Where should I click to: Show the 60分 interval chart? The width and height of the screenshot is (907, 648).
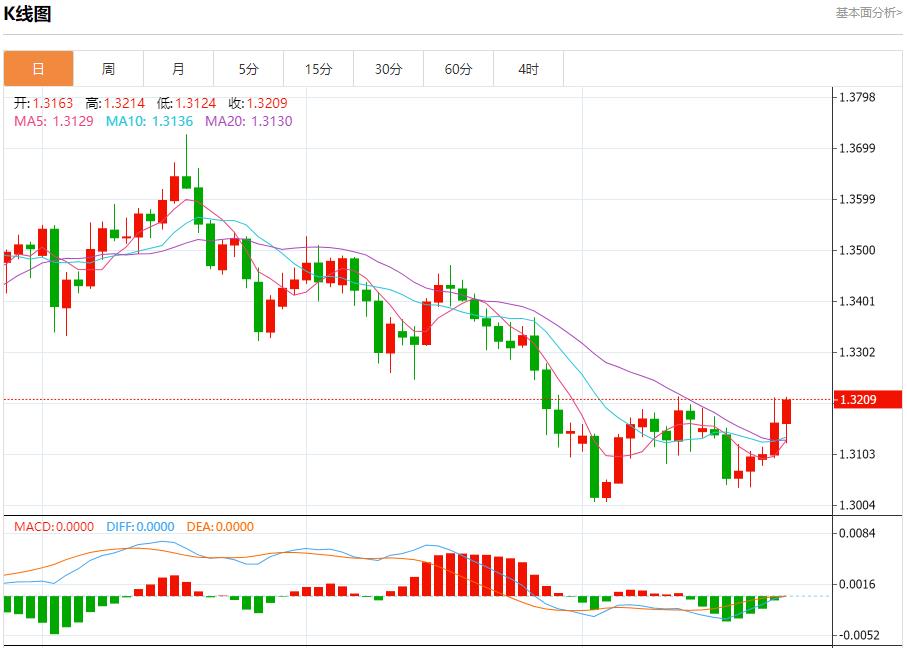(458, 69)
